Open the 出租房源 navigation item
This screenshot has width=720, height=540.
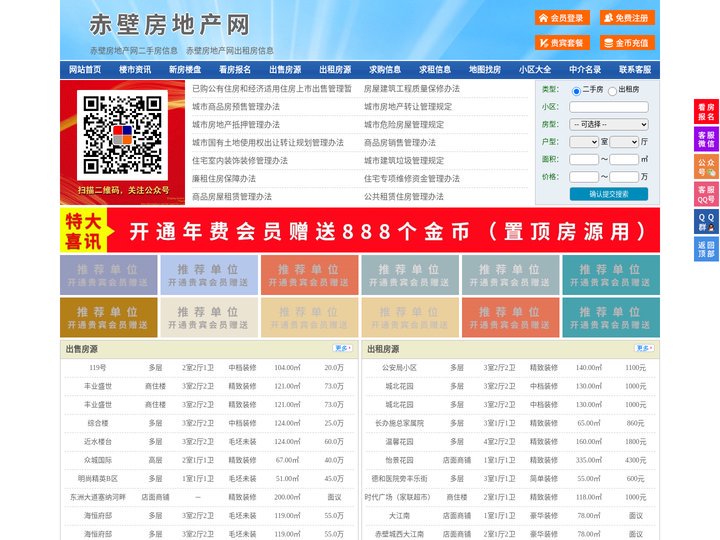(335, 70)
